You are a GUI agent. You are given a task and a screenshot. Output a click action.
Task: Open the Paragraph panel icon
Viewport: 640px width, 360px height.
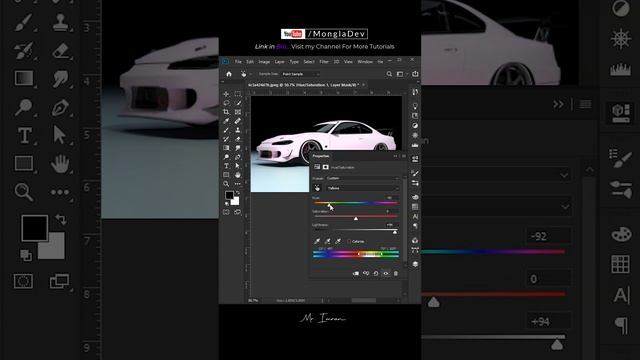click(415, 226)
